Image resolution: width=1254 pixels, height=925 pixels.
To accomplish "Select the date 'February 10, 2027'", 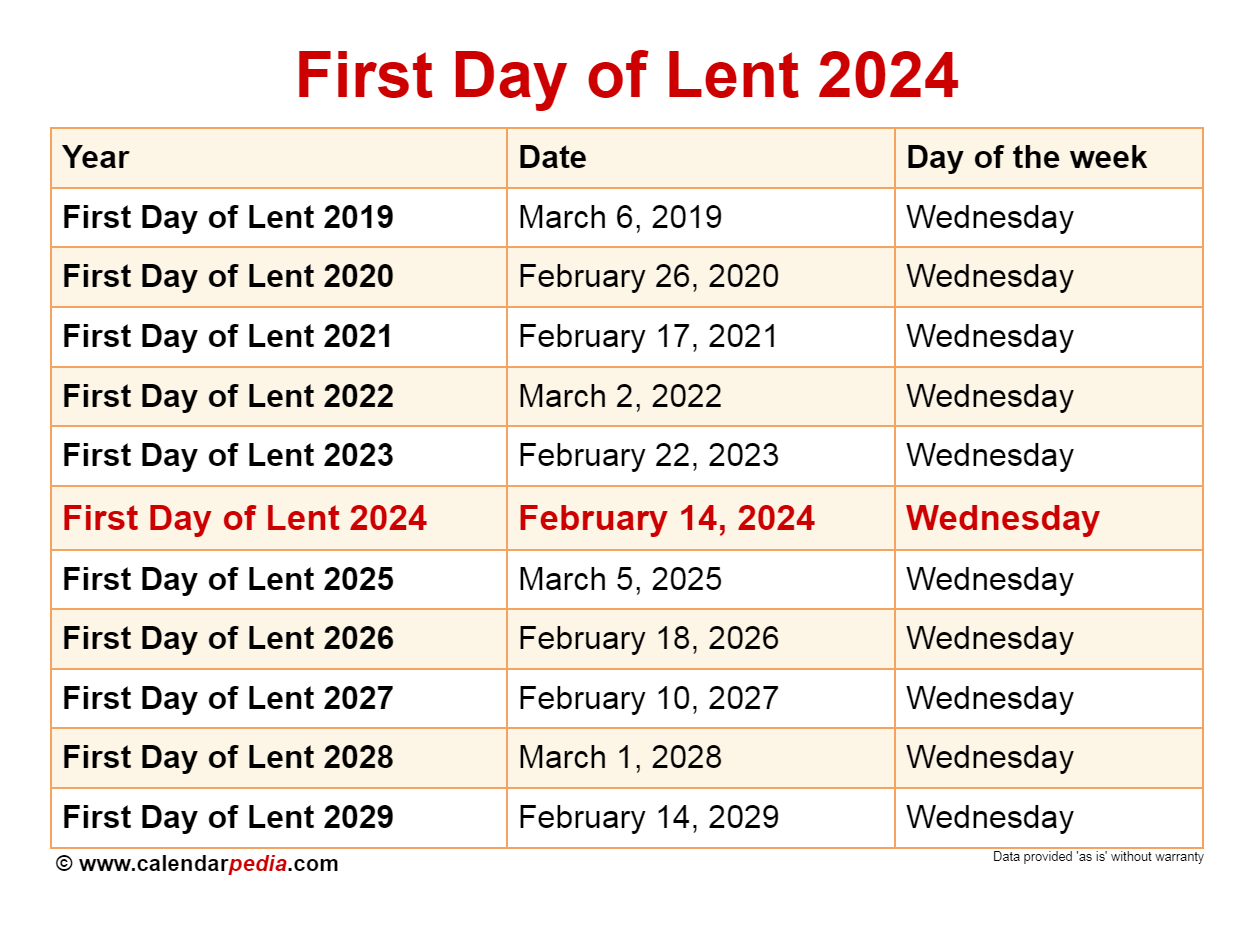I will click(x=648, y=698).
